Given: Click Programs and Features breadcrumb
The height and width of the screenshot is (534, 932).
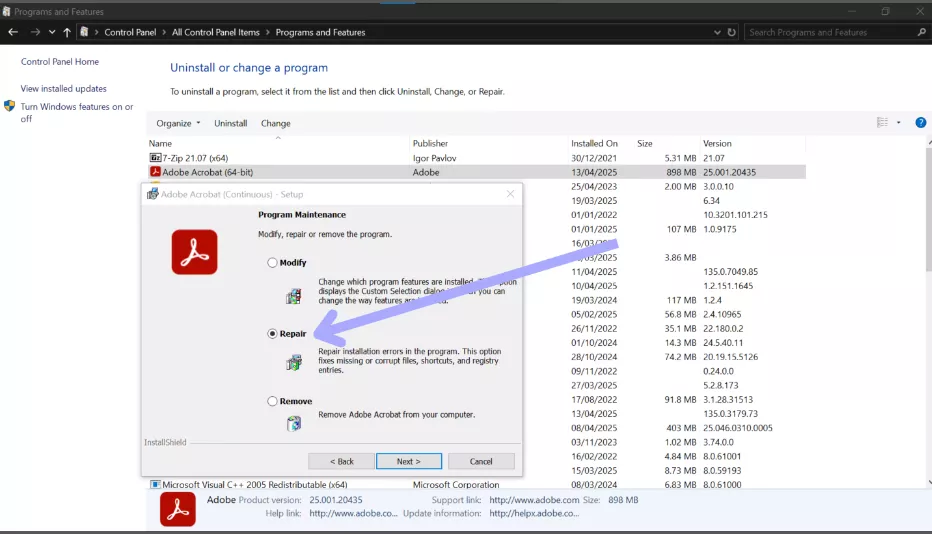Looking at the screenshot, I should [x=320, y=32].
